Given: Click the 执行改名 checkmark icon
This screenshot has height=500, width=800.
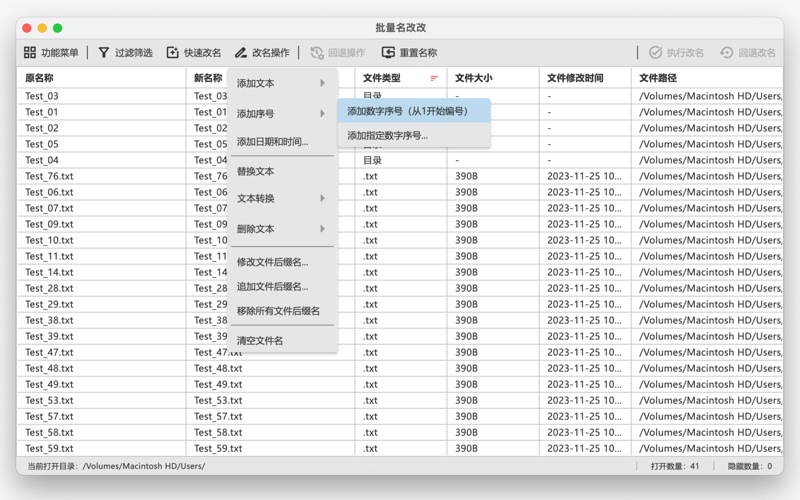Looking at the screenshot, I should point(655,53).
